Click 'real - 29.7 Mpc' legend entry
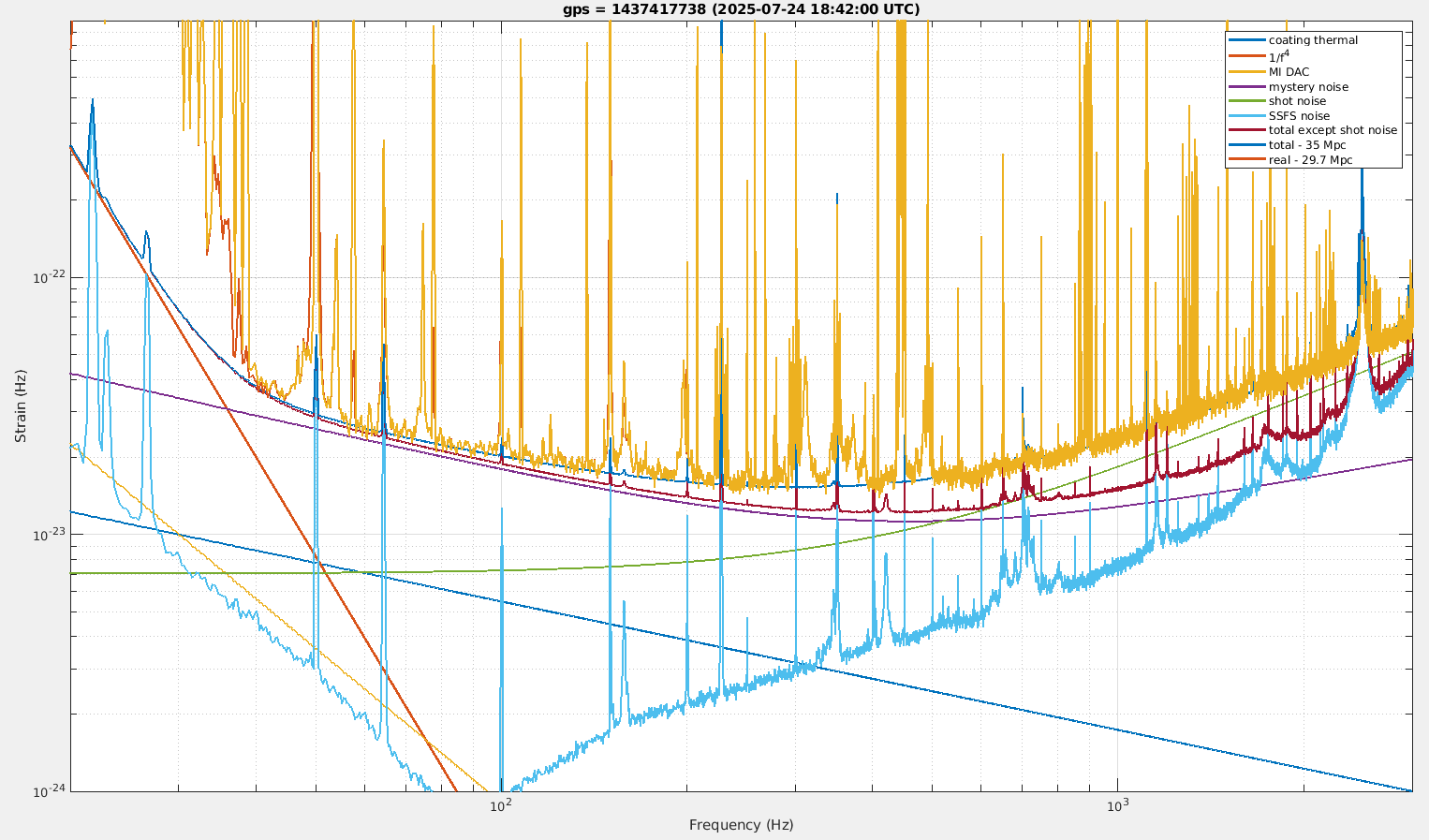Viewport: 1429px width, 840px height. 1310,160
